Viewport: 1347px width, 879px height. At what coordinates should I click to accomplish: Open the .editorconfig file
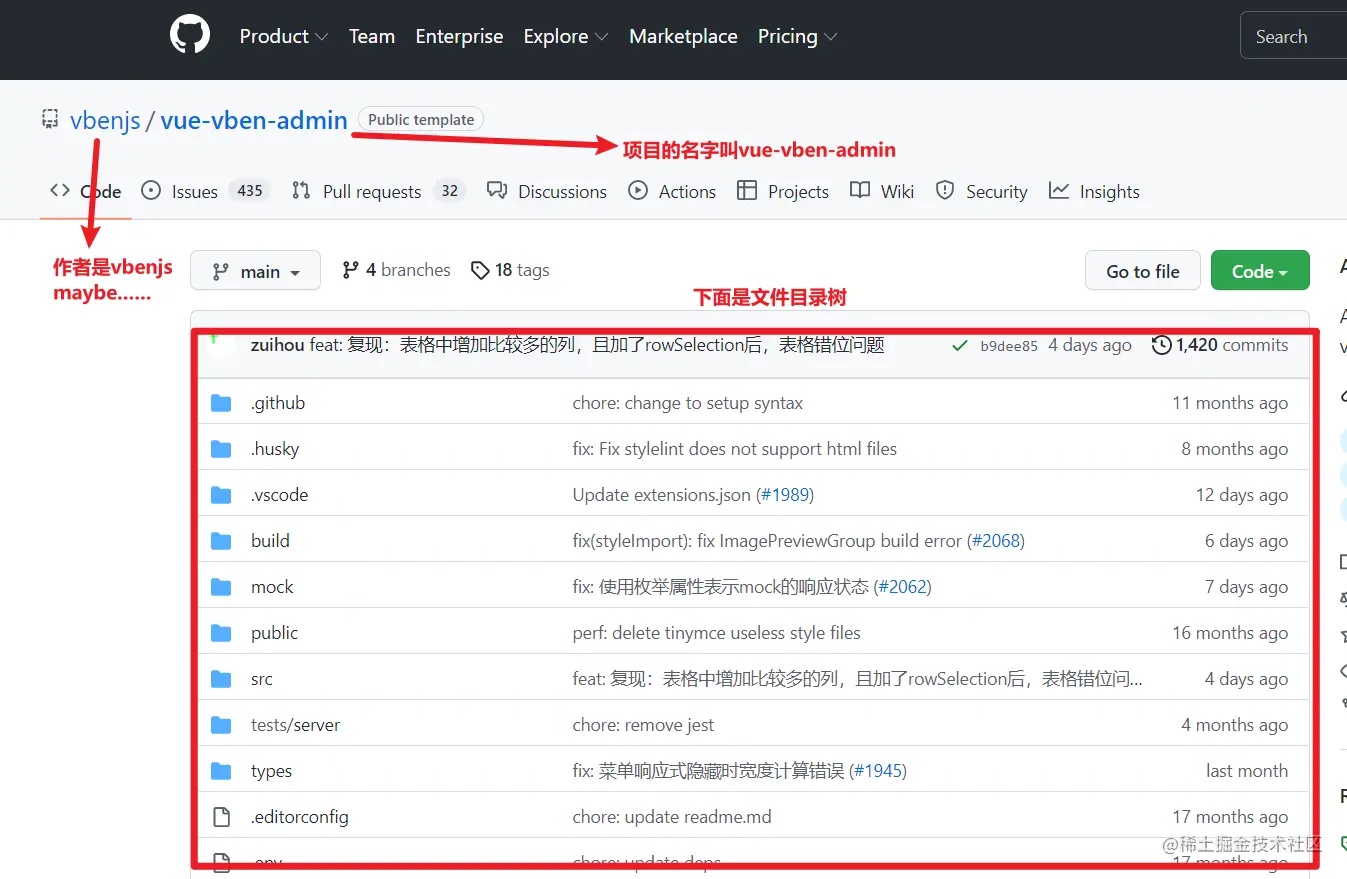[x=300, y=817]
